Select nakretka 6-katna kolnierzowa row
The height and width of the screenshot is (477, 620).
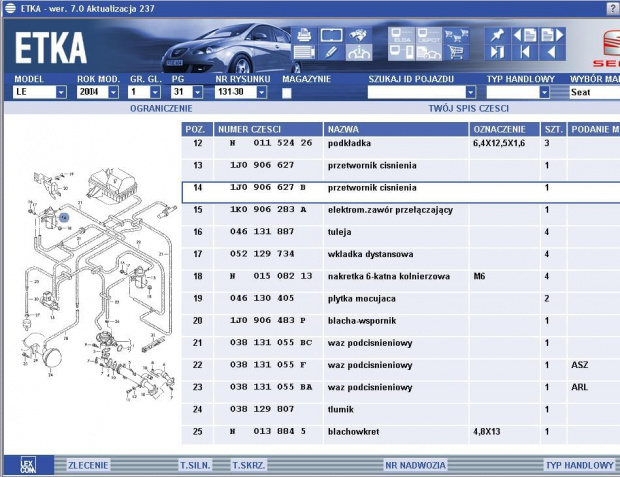401,281
